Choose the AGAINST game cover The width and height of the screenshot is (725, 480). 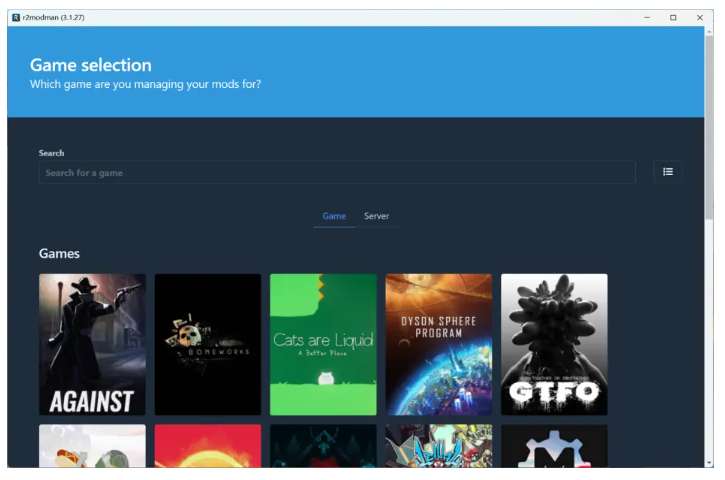point(92,344)
